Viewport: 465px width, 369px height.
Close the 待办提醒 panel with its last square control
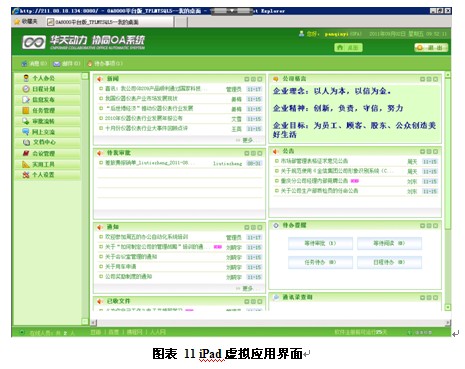point(435,226)
